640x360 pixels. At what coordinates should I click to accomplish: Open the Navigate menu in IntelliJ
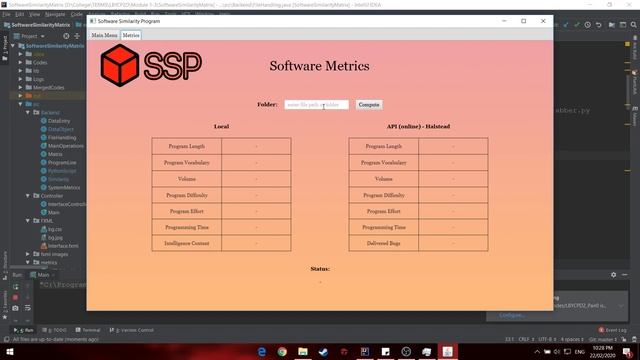[55, 14]
